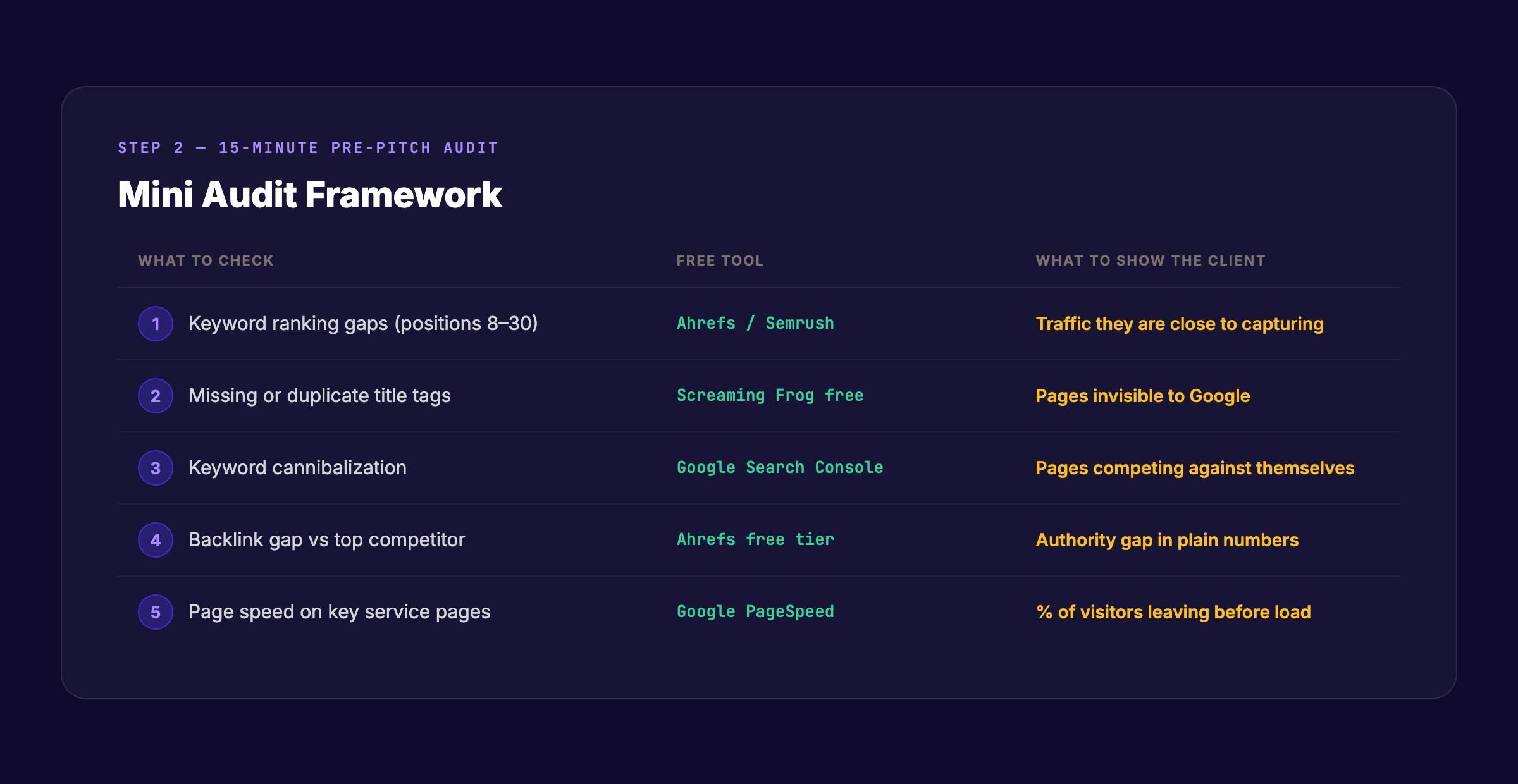Select 'Traffic they are close to capturing'
Screen dimensions: 1518x784
click(1180, 323)
